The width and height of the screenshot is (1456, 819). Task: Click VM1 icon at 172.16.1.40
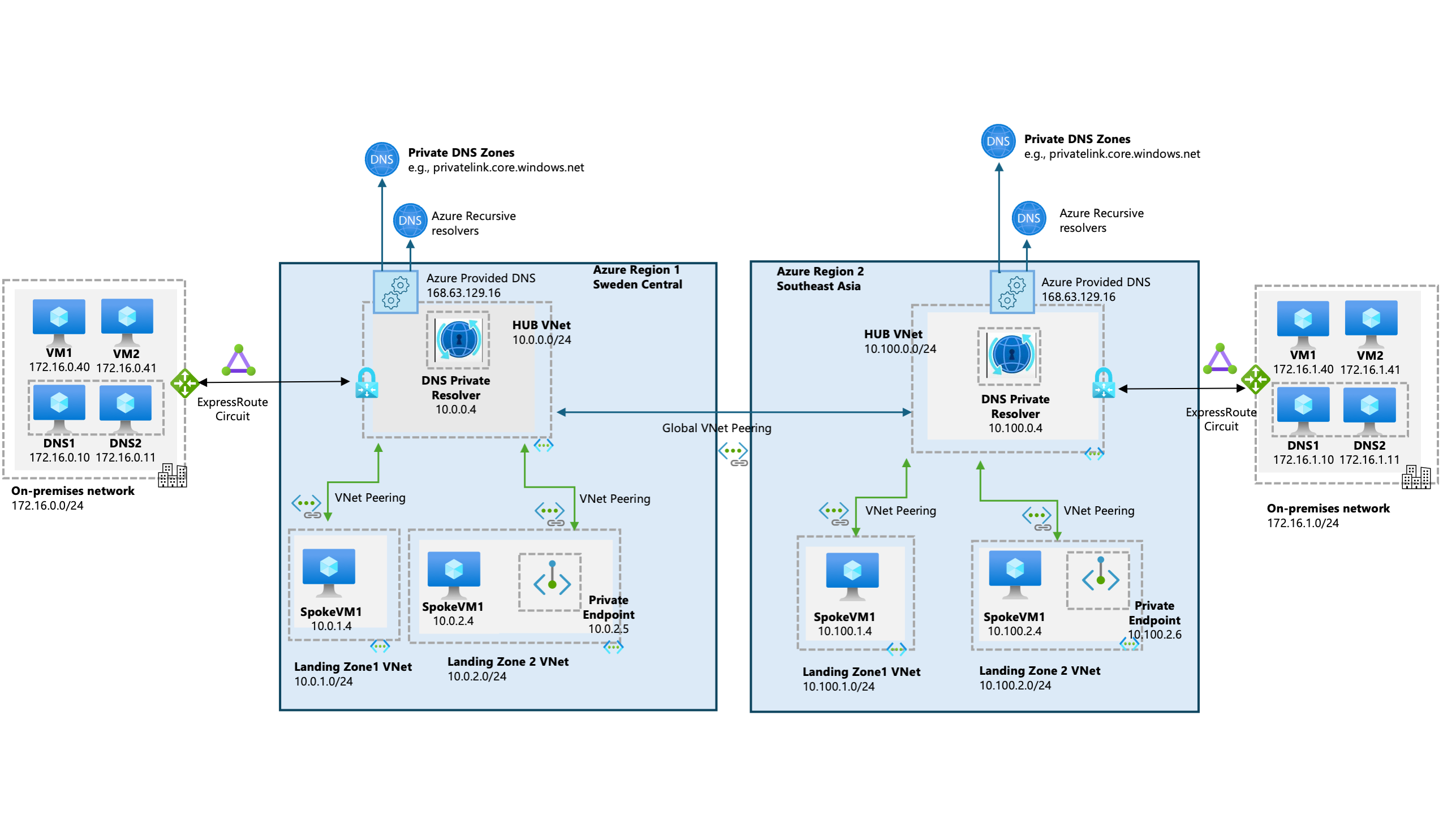[x=1303, y=325]
